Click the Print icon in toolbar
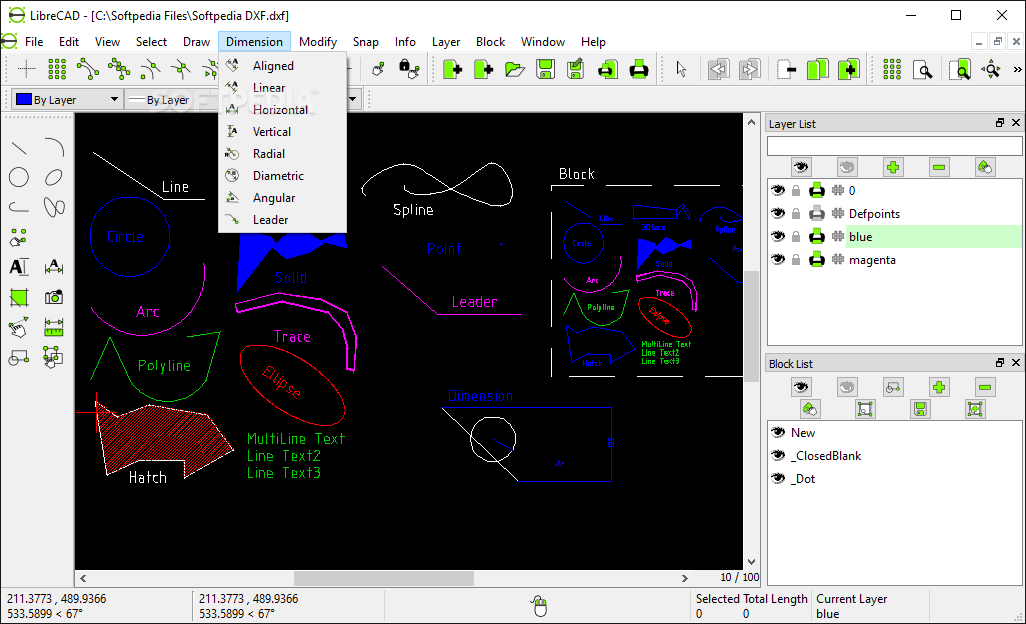Viewport: 1026px width, 624px height. pos(639,69)
